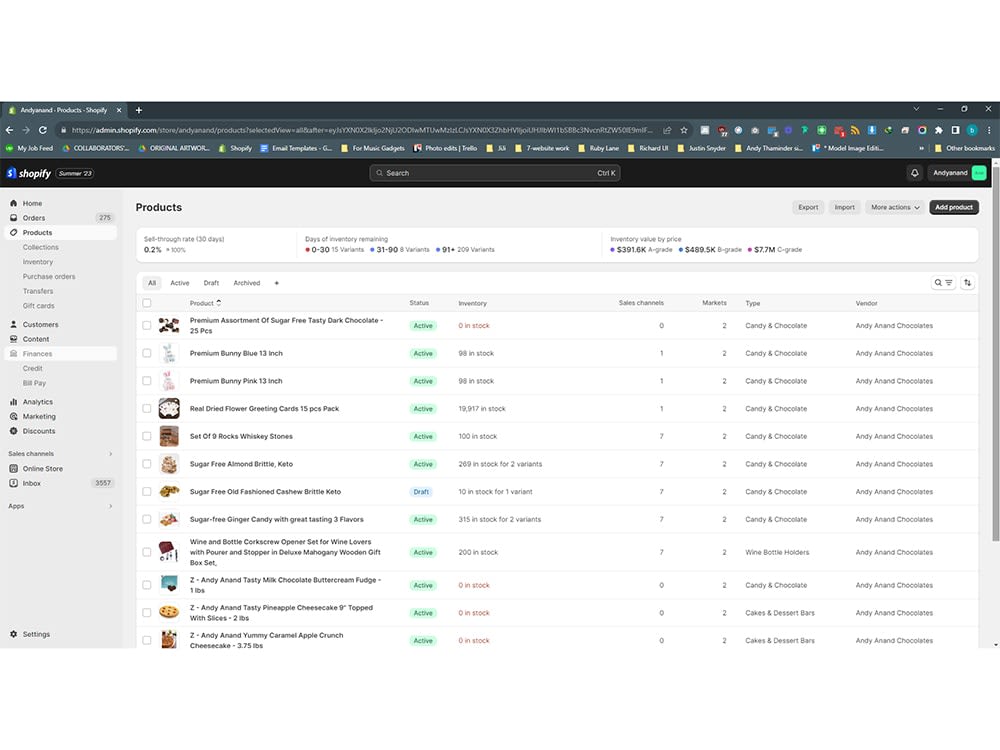Check the Sugar-free Ginger Candy row
Screen dimensions: 1000x750
147,519
